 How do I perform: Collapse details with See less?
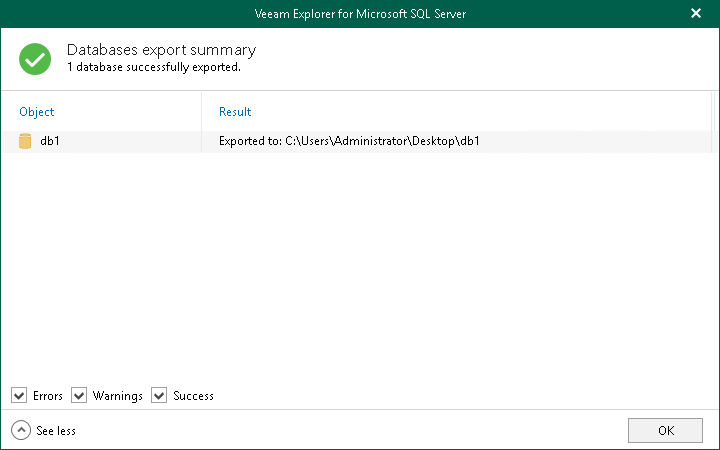tap(55, 431)
